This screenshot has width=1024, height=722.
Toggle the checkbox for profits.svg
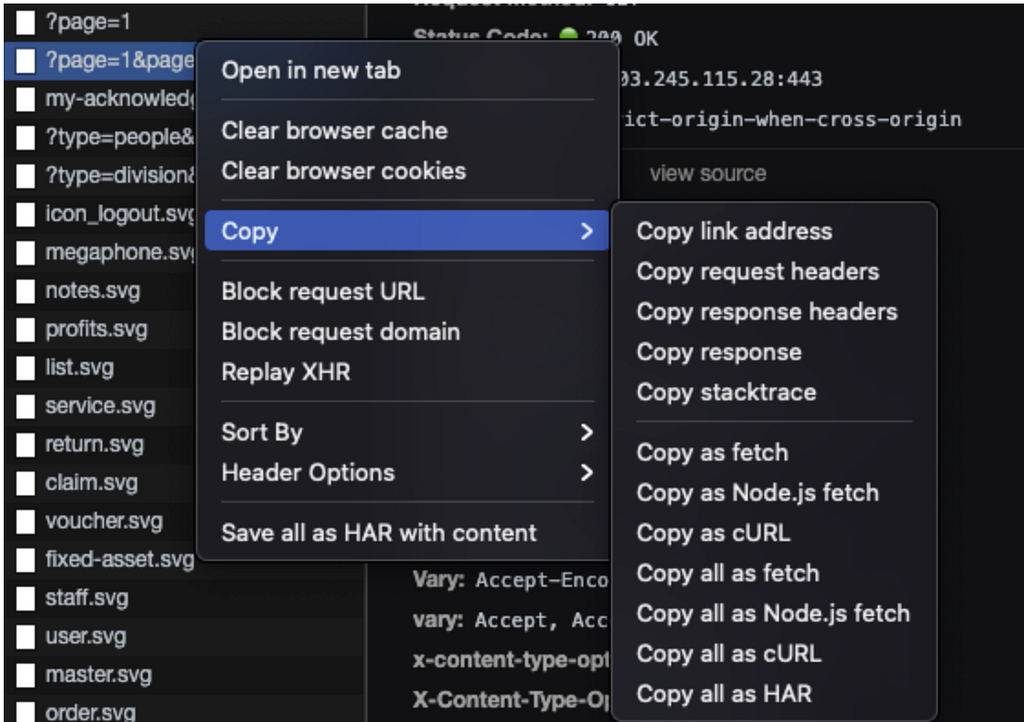point(25,330)
